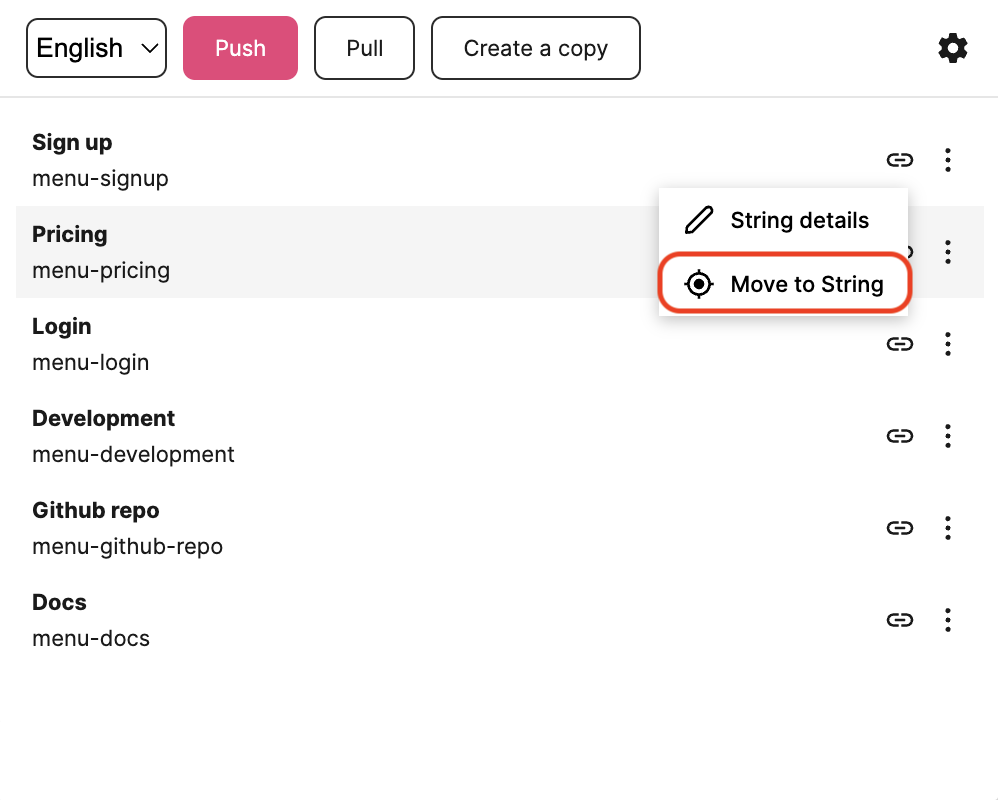Click link icon for Docs string
Image resolution: width=998 pixels, height=800 pixels.
point(900,620)
